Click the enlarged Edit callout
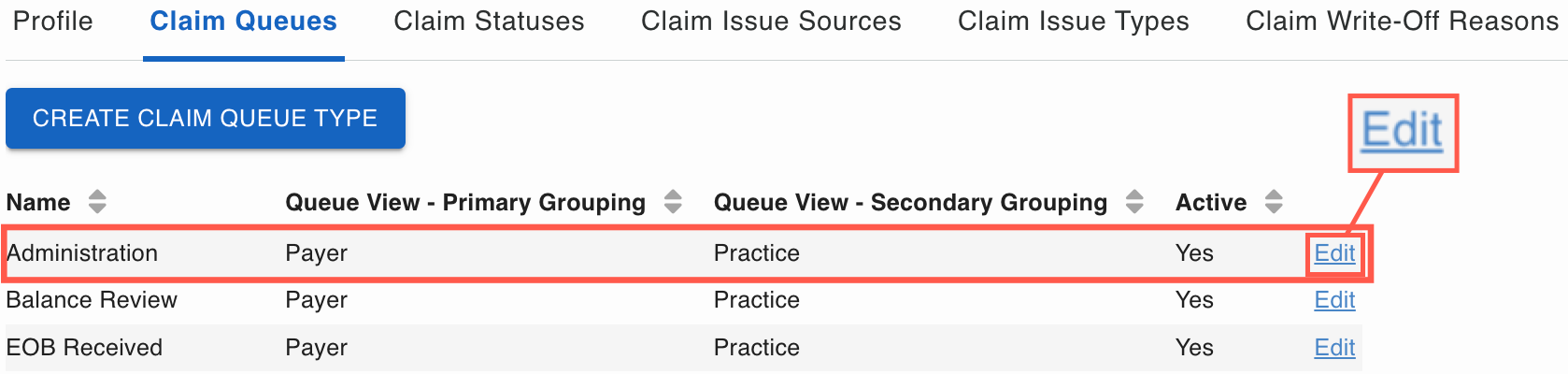The image size is (1568, 374). point(1402,131)
